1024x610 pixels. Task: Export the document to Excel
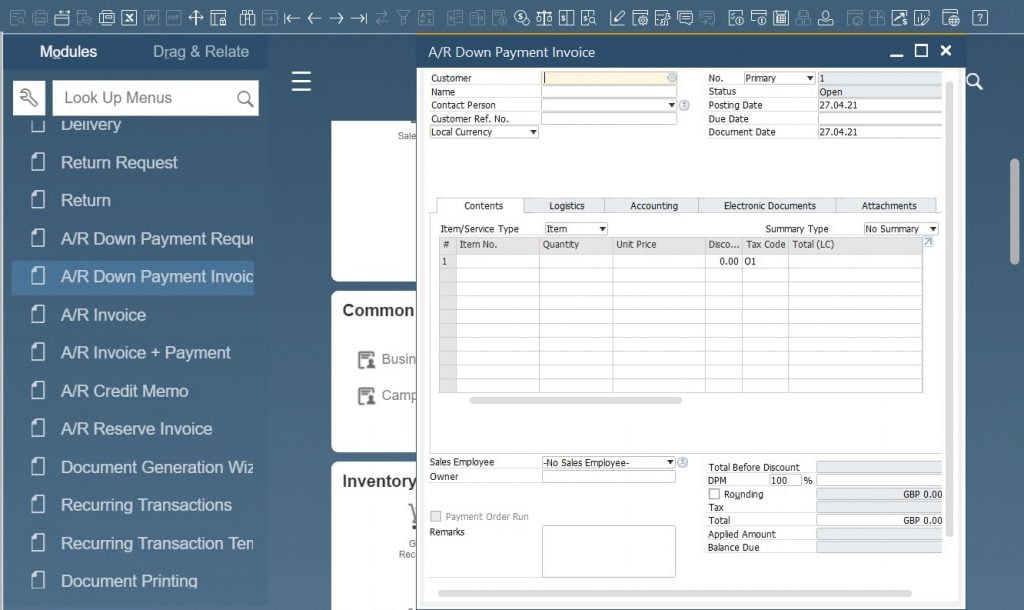(130, 17)
